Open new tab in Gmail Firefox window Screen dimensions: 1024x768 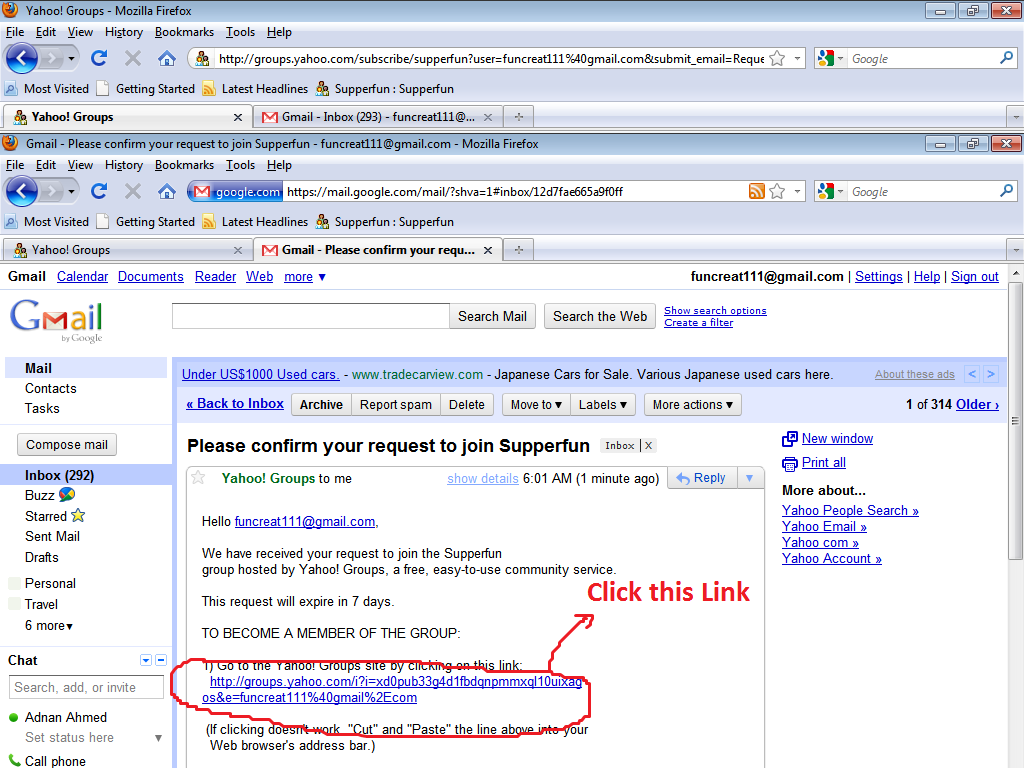pyautogui.click(x=519, y=249)
